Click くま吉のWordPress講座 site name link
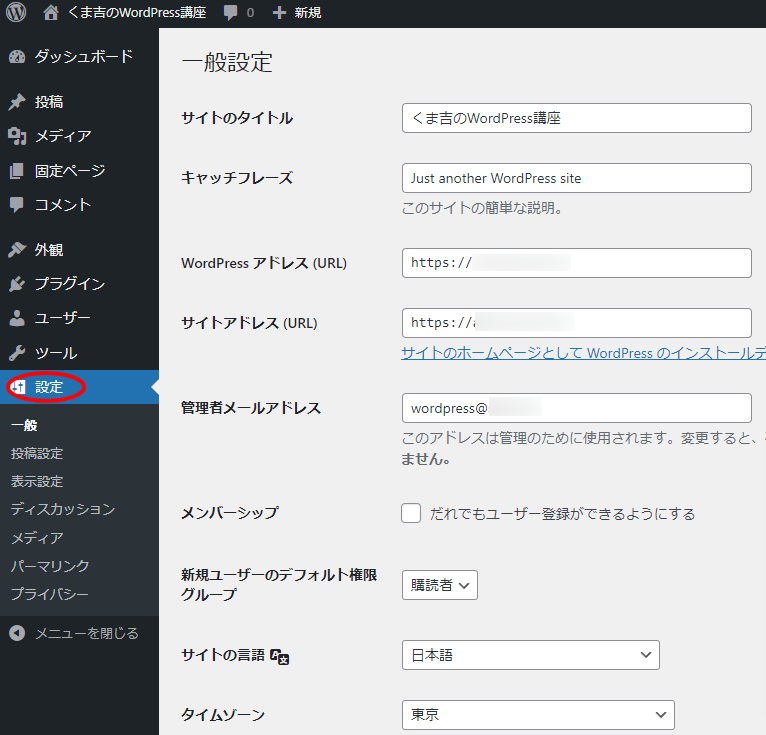This screenshot has width=766, height=735. point(137,12)
